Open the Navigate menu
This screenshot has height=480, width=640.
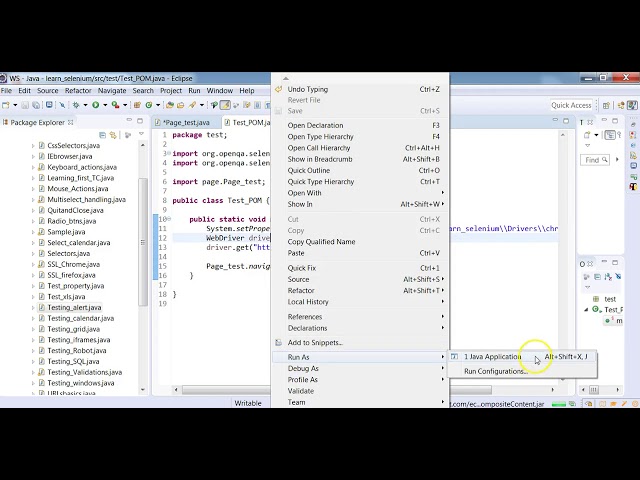112,91
